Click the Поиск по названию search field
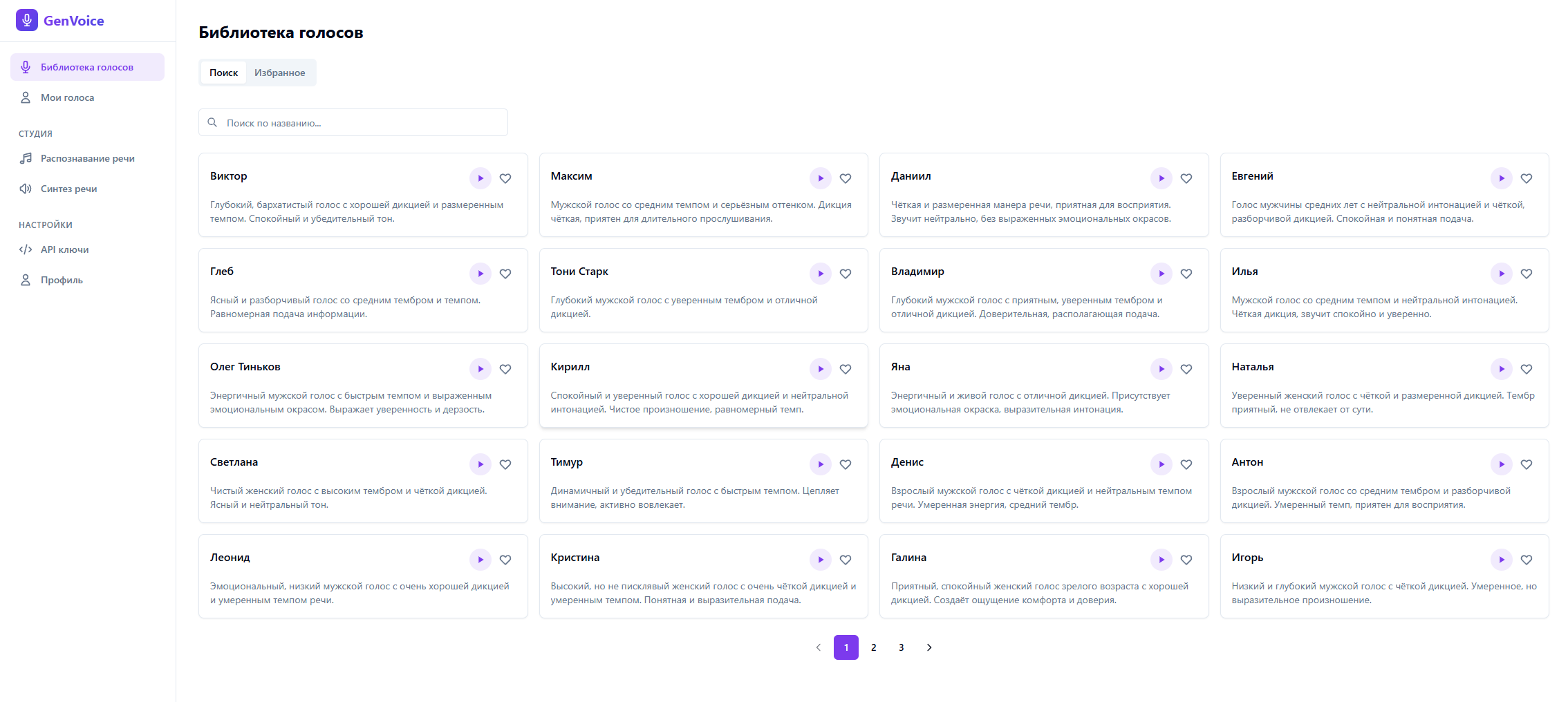The width and height of the screenshot is (1568, 702). pyautogui.click(x=353, y=122)
